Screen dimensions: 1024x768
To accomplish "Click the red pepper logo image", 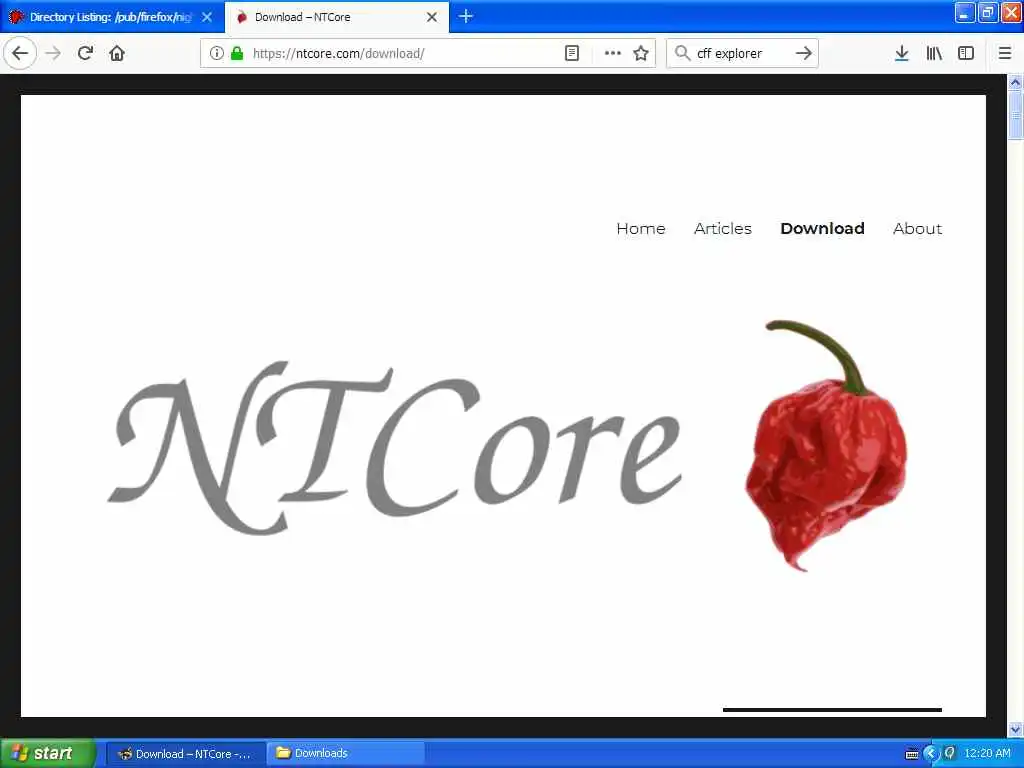I will [x=826, y=445].
